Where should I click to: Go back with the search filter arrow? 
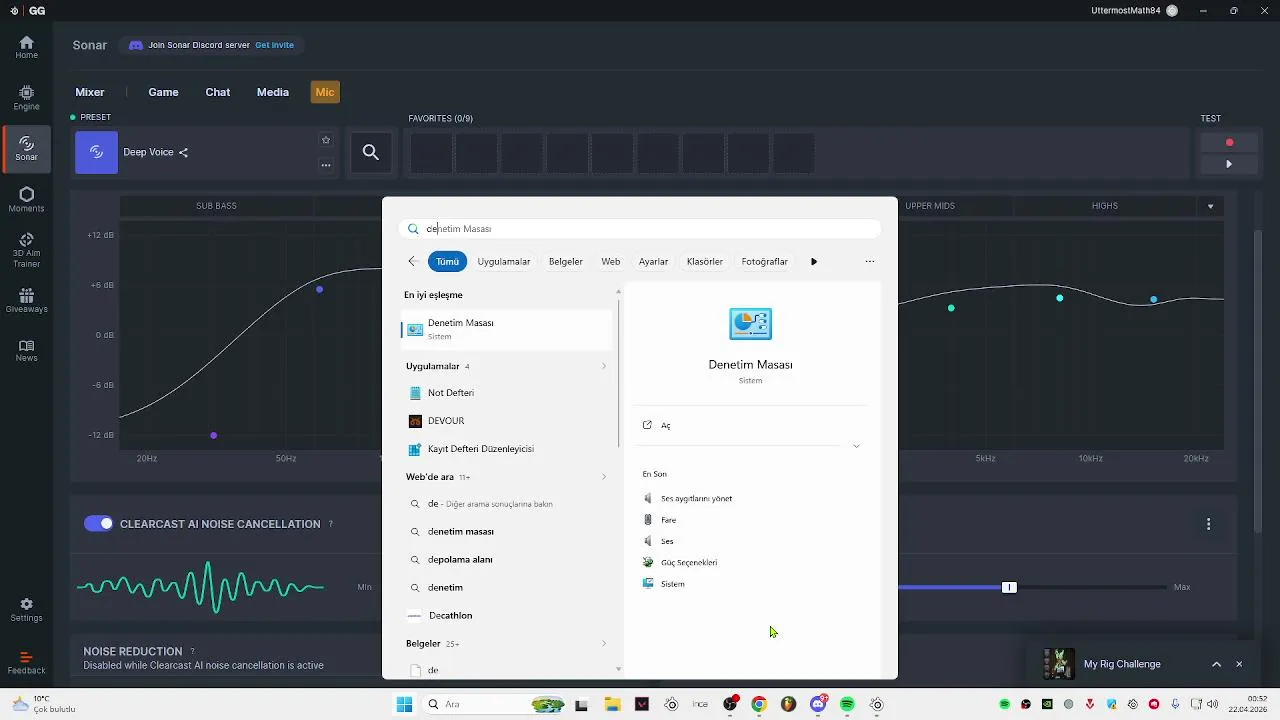point(412,261)
